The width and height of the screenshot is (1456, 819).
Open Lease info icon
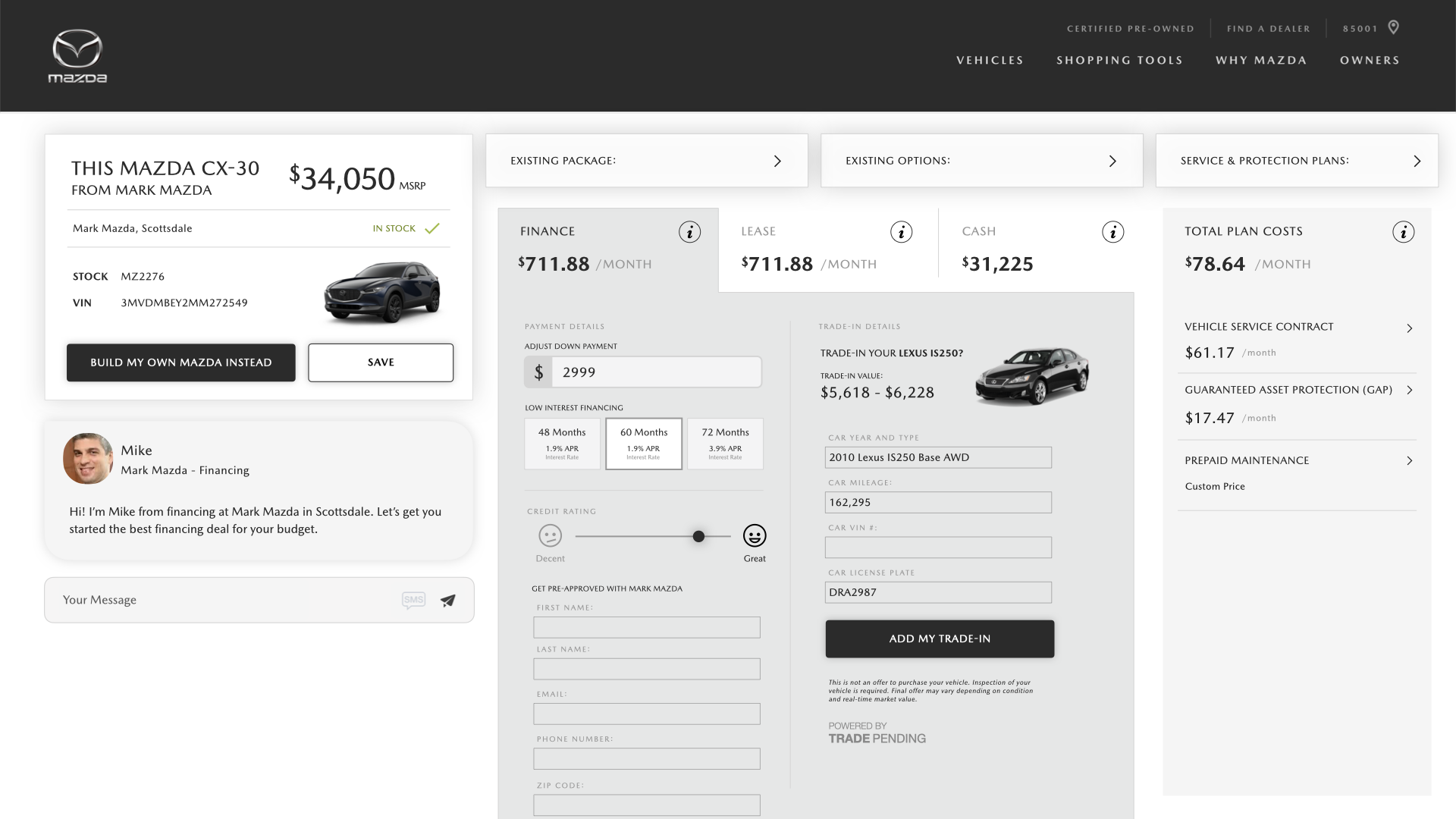pyautogui.click(x=901, y=232)
